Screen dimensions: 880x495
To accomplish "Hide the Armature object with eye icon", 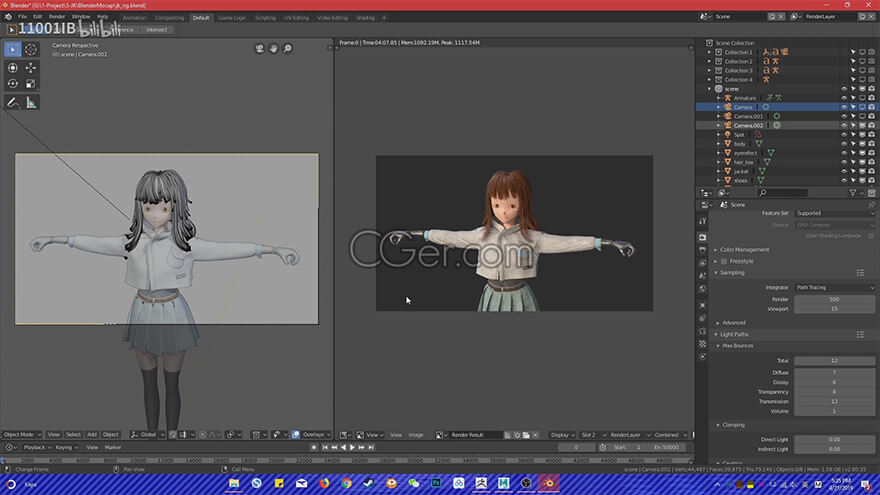I will coord(844,98).
